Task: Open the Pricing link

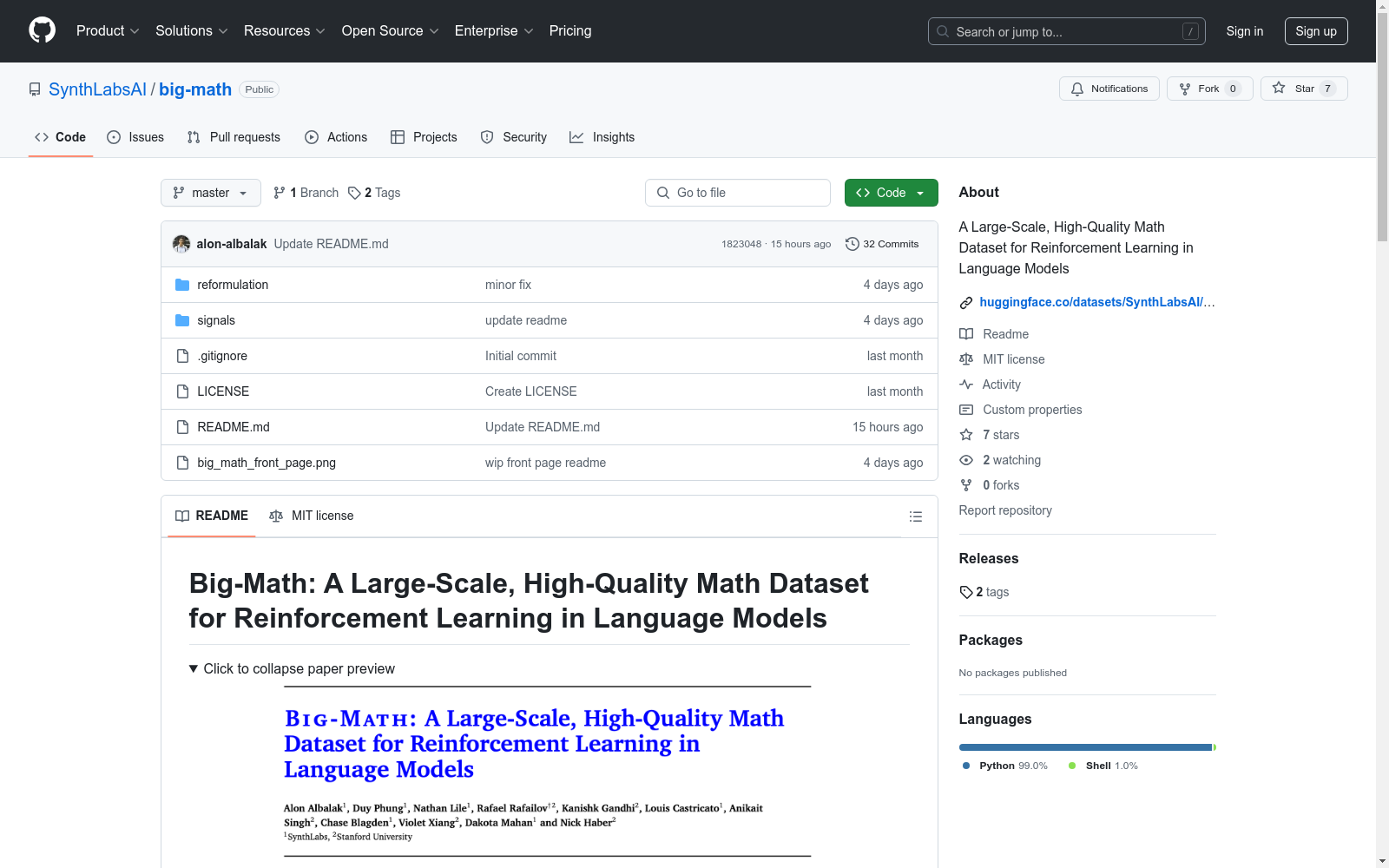Action: [x=570, y=30]
